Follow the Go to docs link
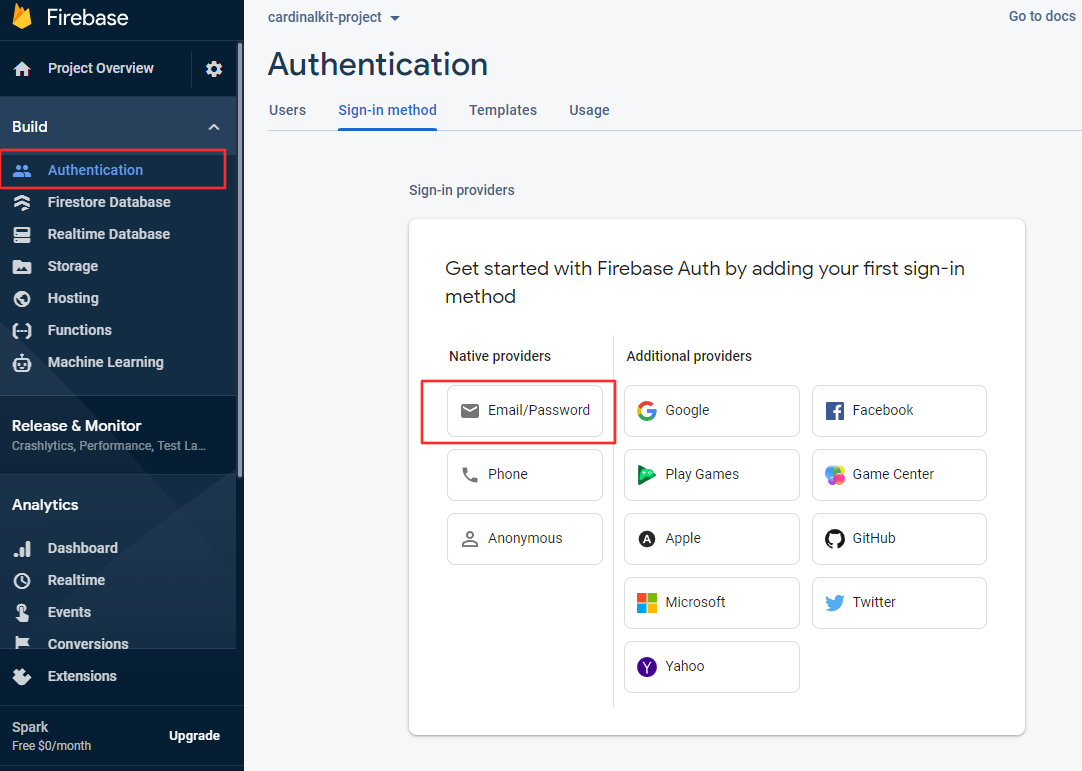The image size is (1082, 771). (1041, 16)
